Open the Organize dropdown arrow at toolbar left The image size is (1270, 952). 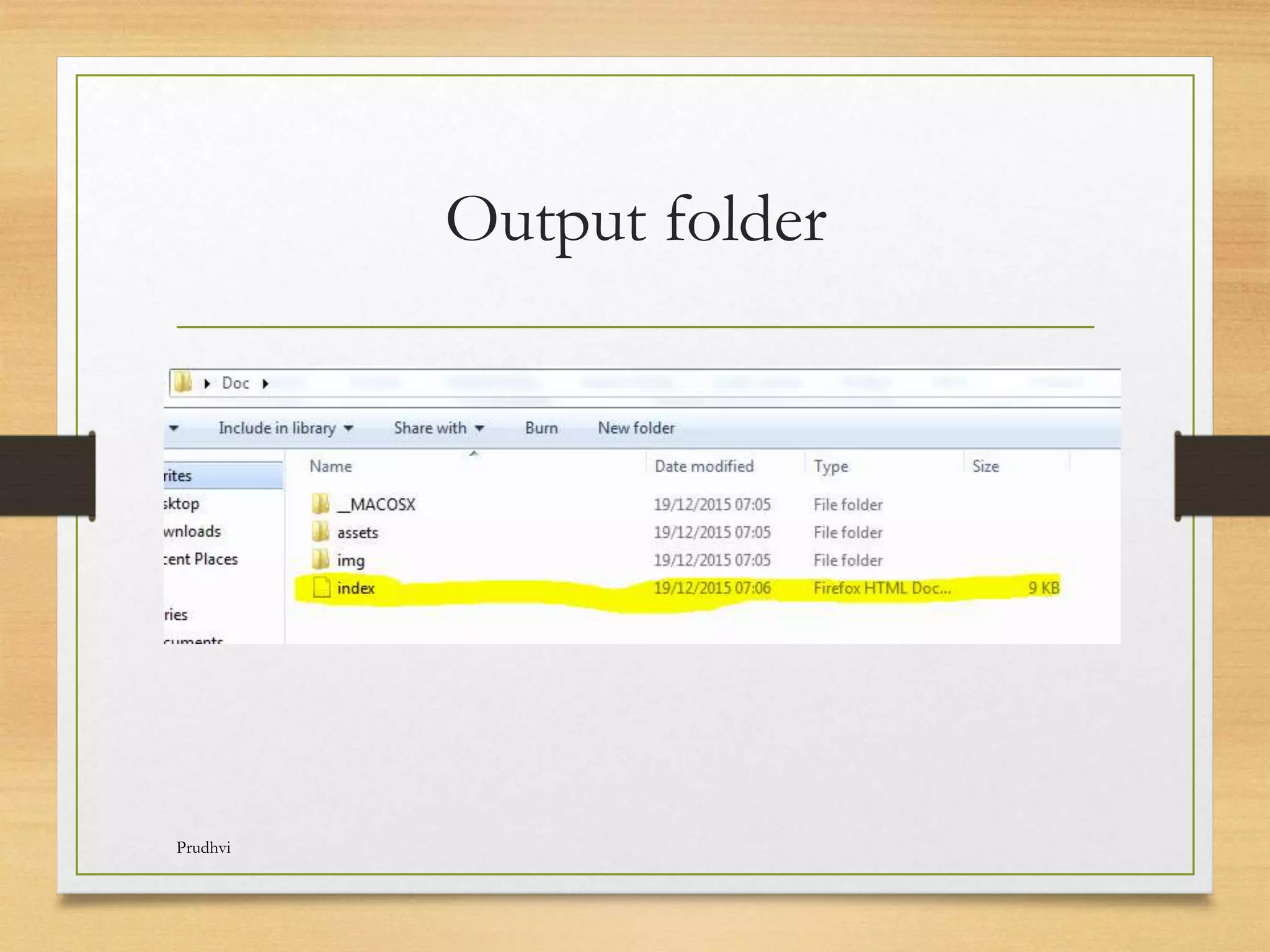coord(174,428)
